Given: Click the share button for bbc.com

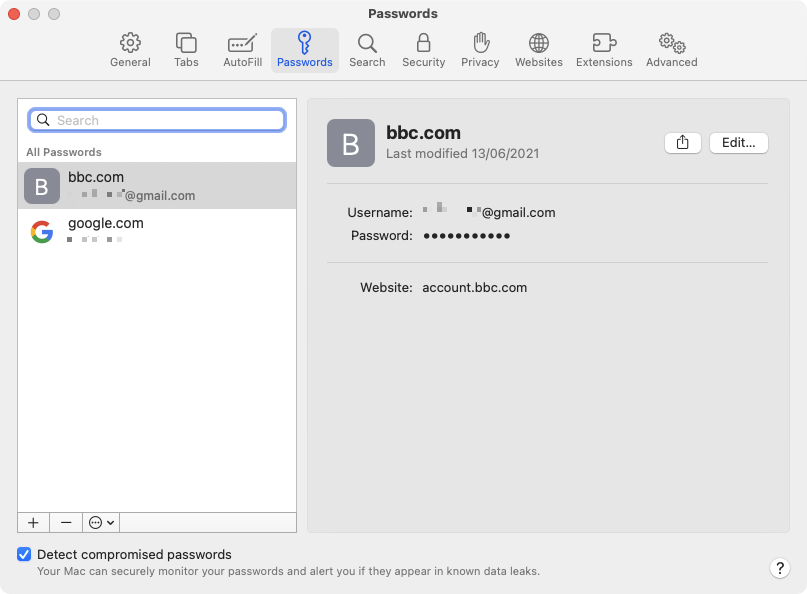Looking at the screenshot, I should (x=682, y=143).
